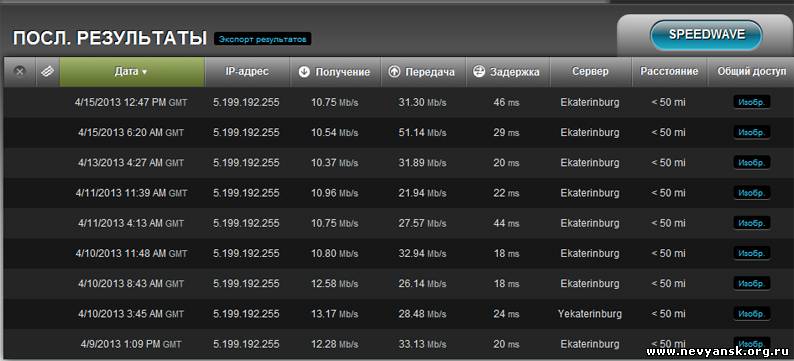Click Экспорт результатов link
This screenshot has height=361, width=794.
263,39
